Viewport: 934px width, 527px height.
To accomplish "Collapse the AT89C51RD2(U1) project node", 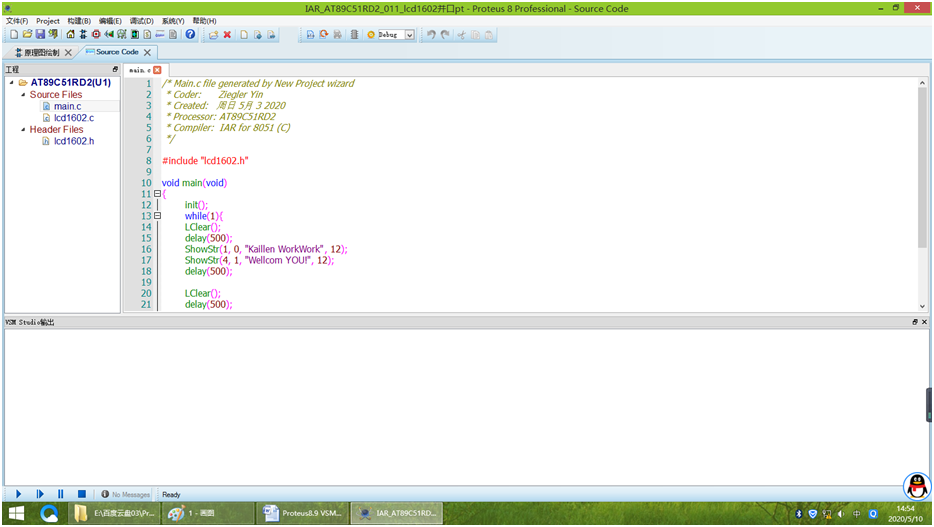I will [11, 83].
